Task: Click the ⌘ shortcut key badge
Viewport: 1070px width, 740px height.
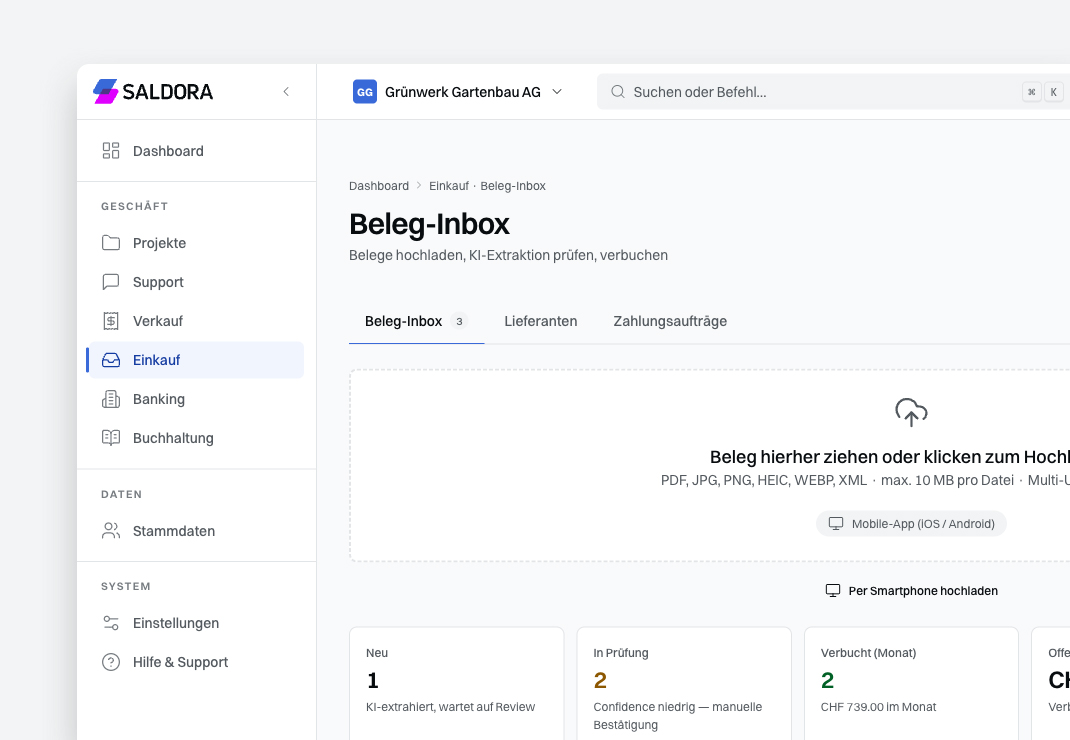Action: [1032, 91]
